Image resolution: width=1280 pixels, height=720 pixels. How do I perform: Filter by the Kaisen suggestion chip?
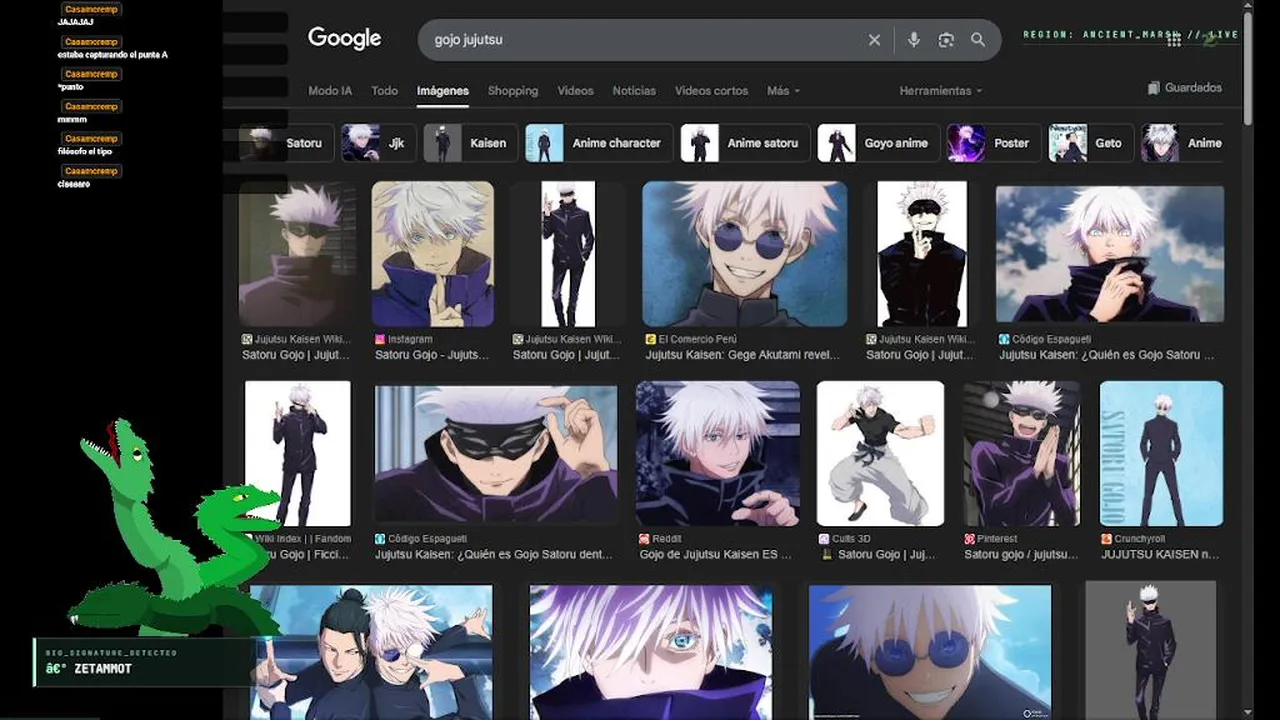coord(470,143)
